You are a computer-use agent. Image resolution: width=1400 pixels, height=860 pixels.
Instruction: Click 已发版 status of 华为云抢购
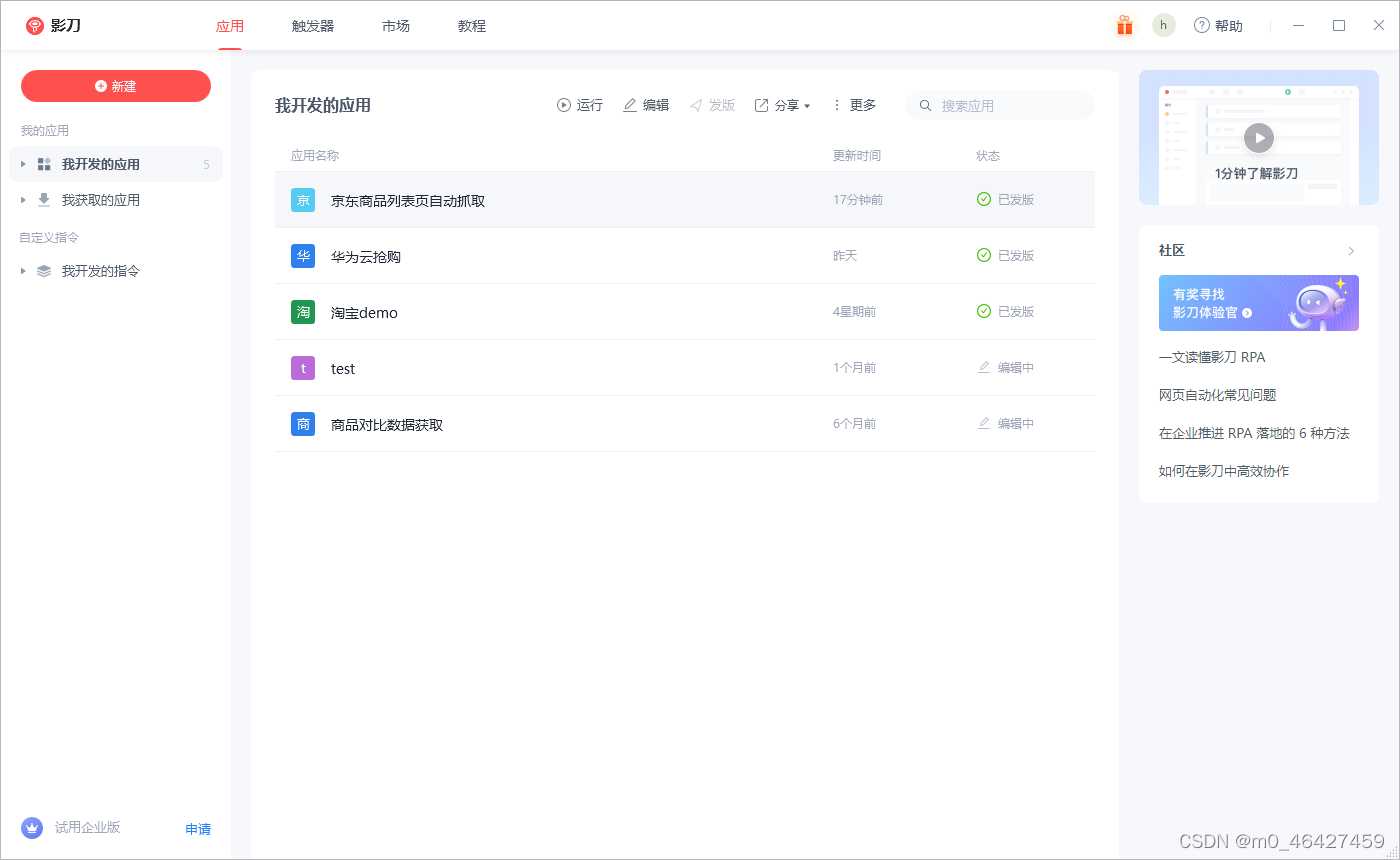coord(1005,256)
